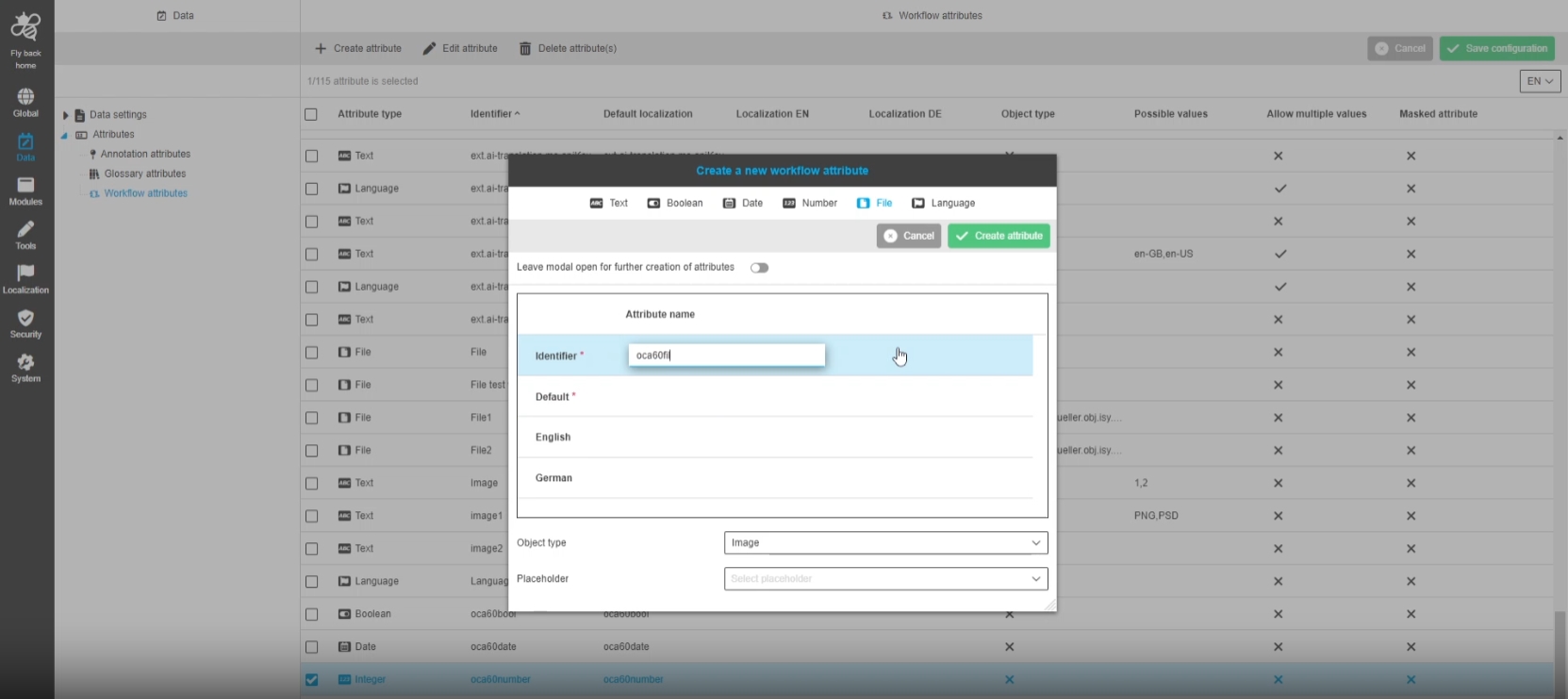
Task: Select Glossary attributes in the tree
Action: point(145,174)
